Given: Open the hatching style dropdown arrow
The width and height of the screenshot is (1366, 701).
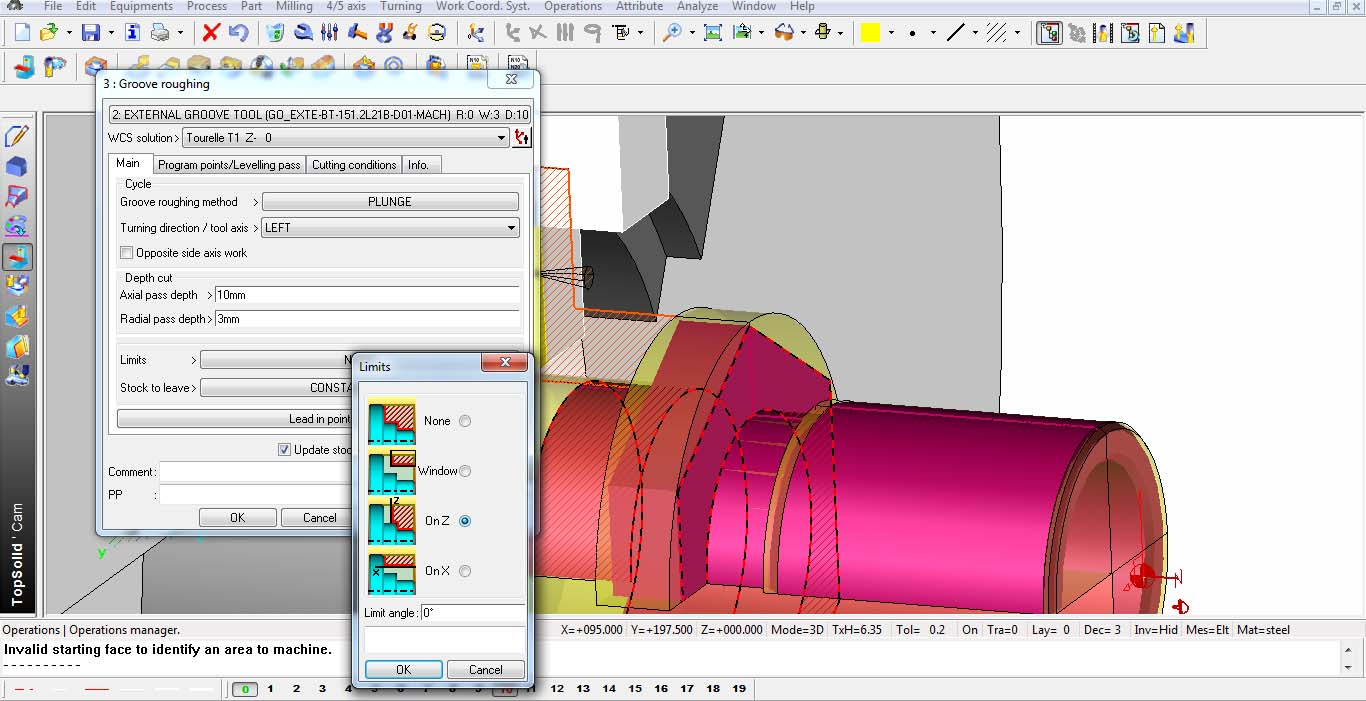Looking at the screenshot, I should 1017,33.
